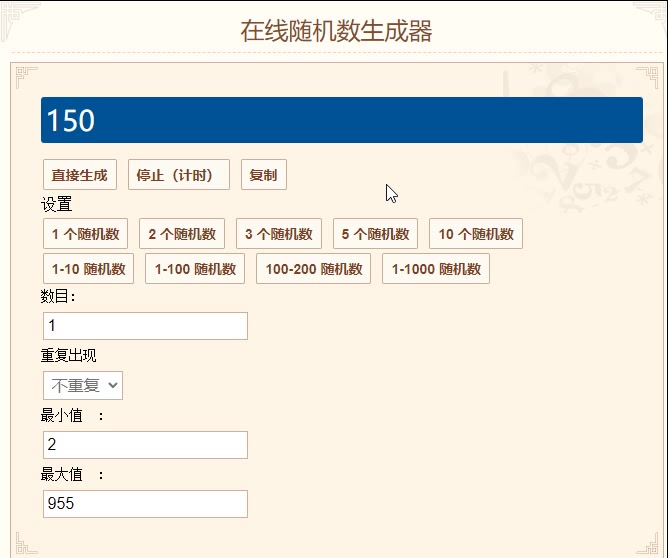Copy the result with 复制 button

click(x=263, y=174)
